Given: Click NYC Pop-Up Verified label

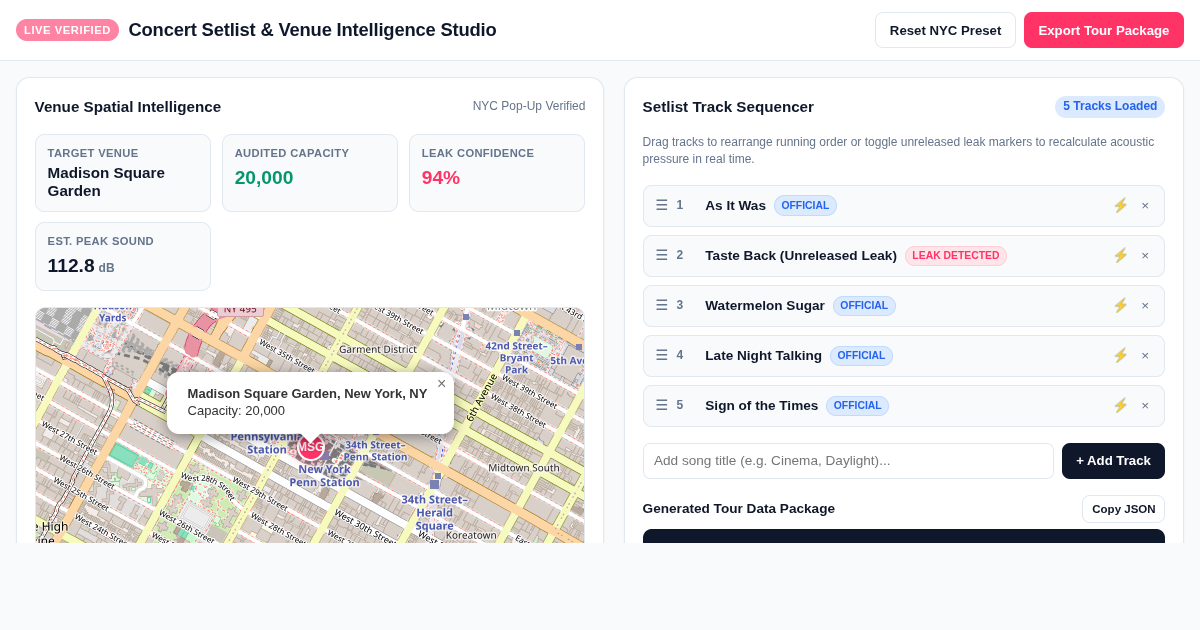Looking at the screenshot, I should point(529,106).
